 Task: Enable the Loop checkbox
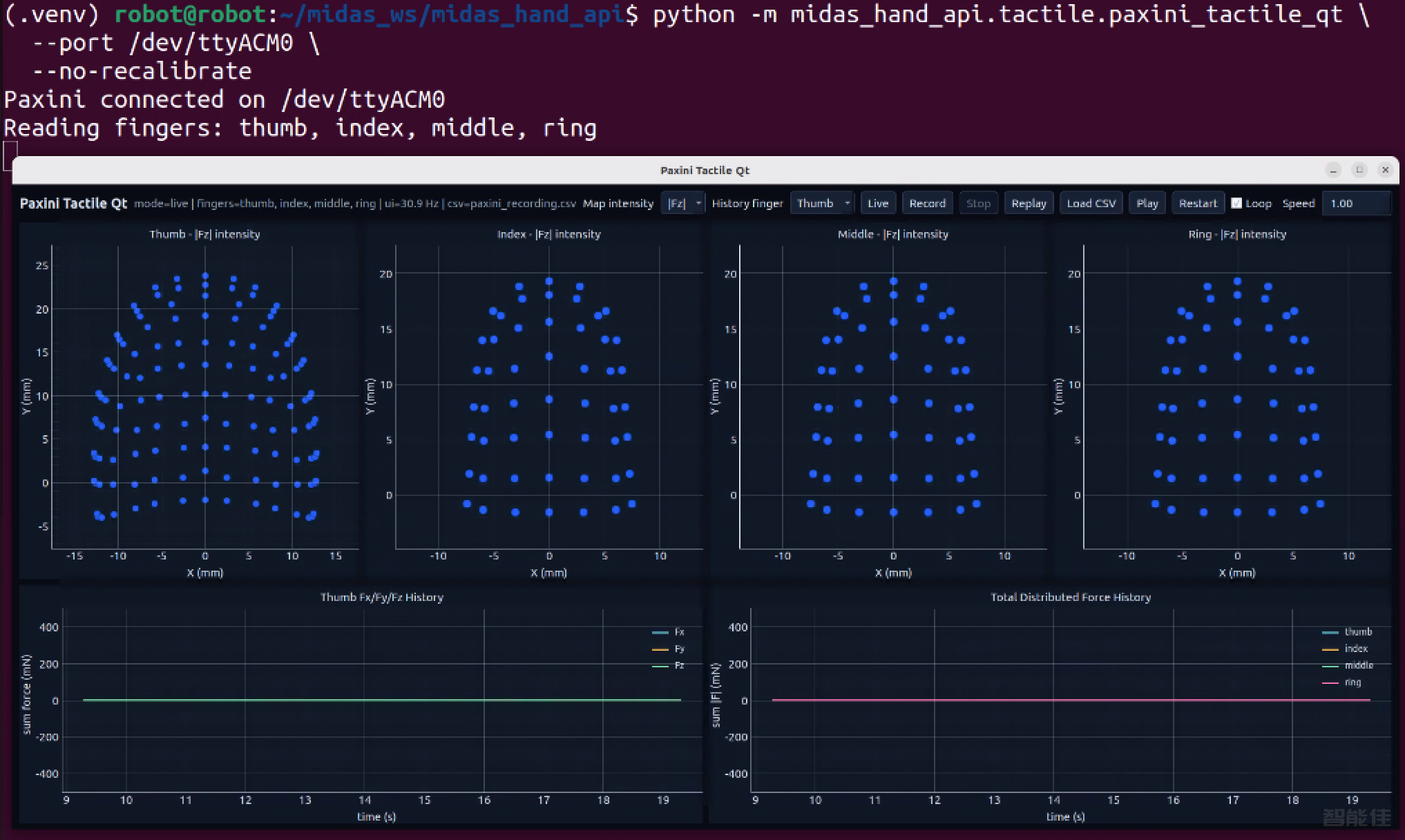(x=1236, y=203)
